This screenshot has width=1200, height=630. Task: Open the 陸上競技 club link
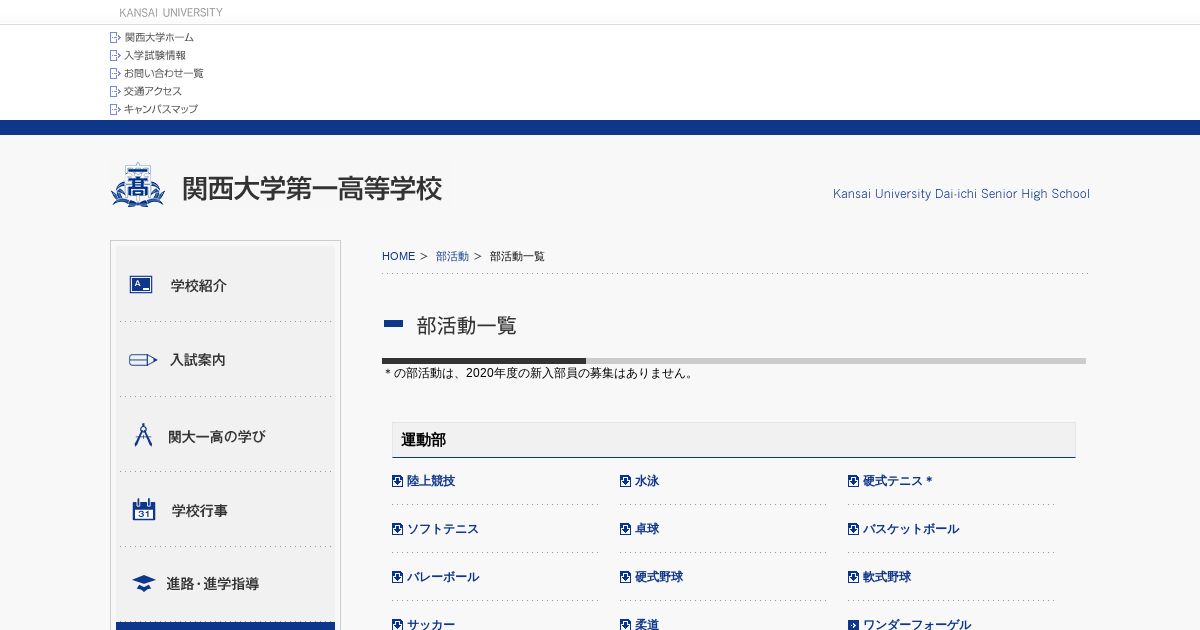coord(431,481)
